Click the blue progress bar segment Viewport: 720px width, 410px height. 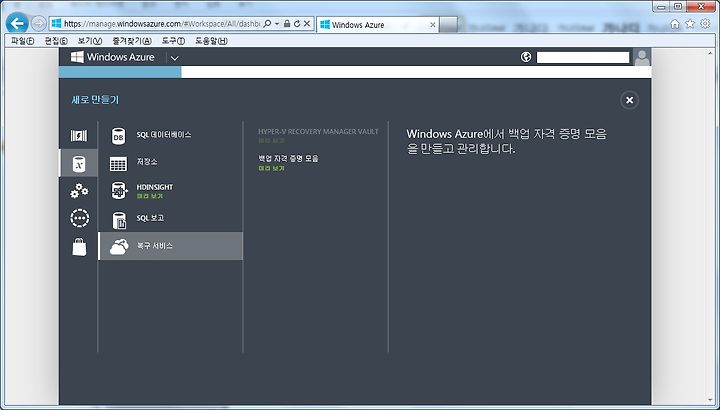(x=120, y=72)
